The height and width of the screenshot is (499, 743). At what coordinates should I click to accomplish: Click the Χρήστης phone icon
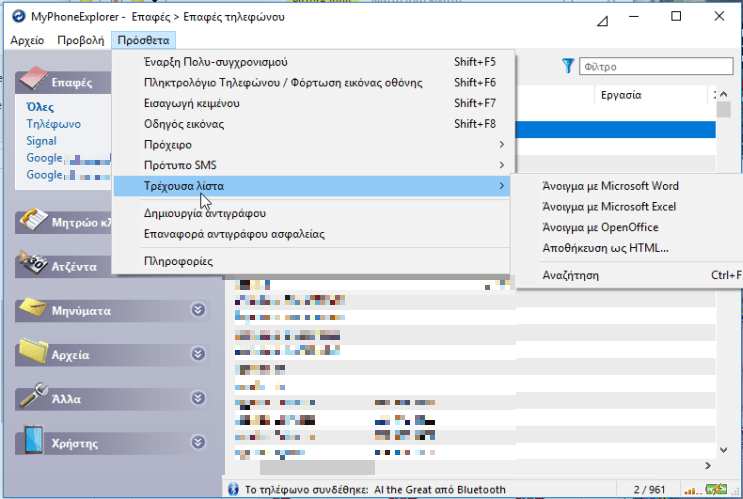pyautogui.click(x=34, y=440)
